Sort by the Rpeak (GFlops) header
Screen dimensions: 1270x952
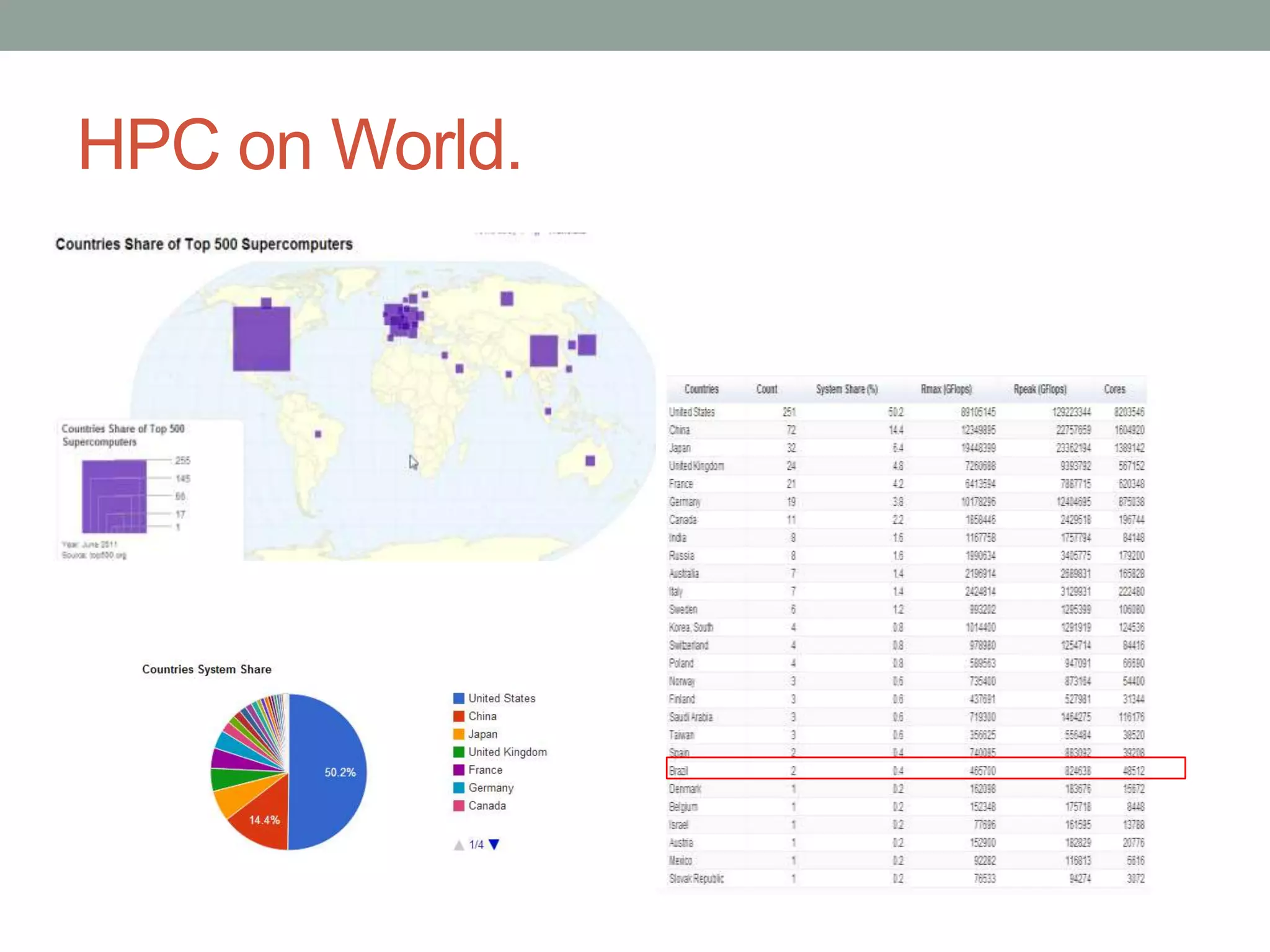coord(1040,389)
